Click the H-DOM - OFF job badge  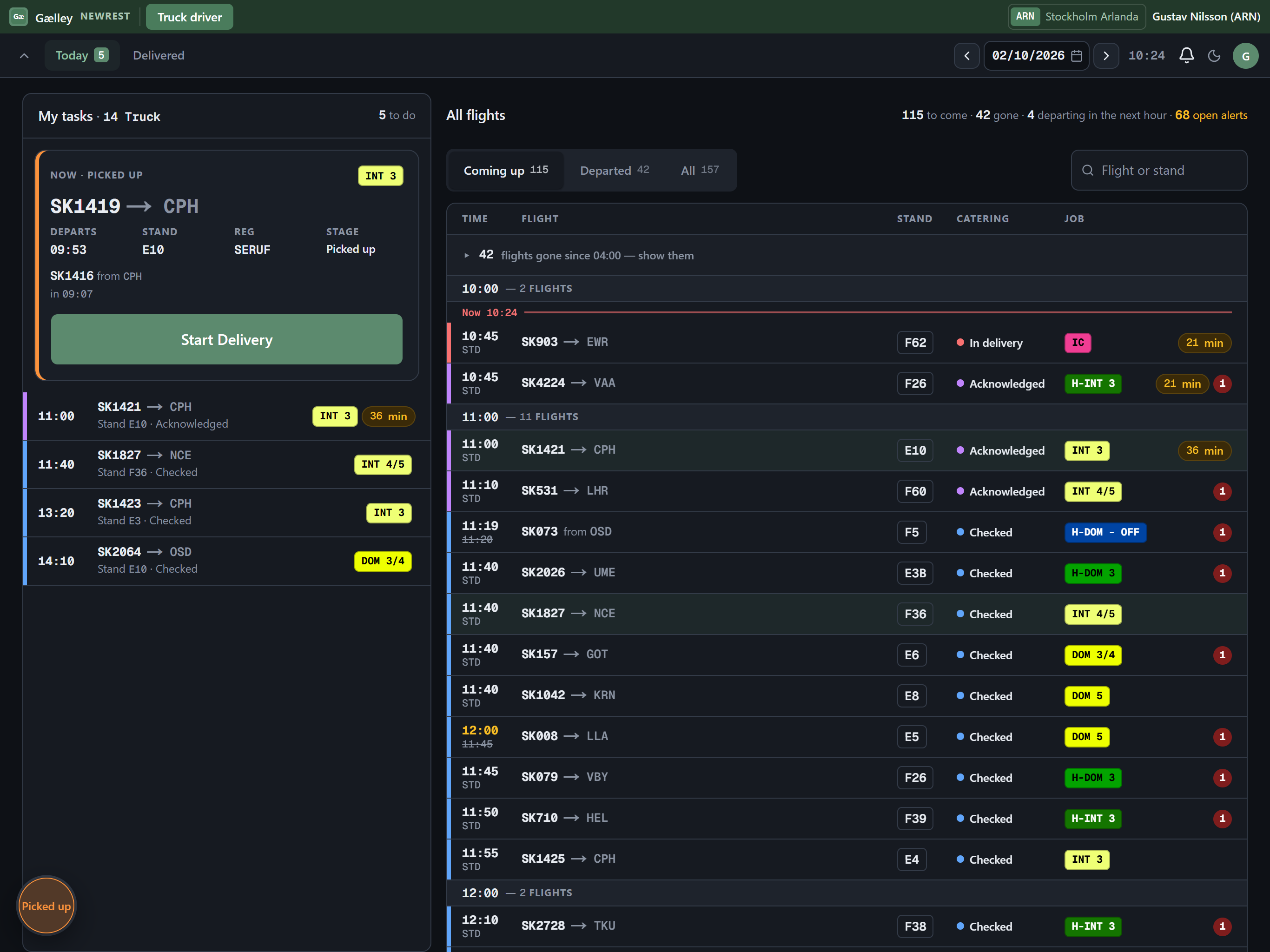click(x=1105, y=532)
